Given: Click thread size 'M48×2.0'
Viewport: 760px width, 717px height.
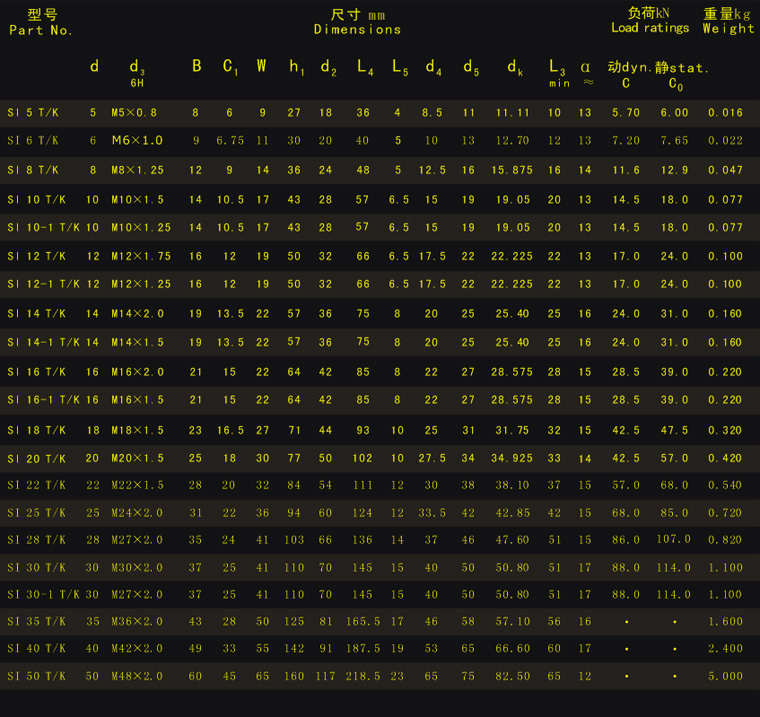Looking at the screenshot, I should (x=137, y=676).
